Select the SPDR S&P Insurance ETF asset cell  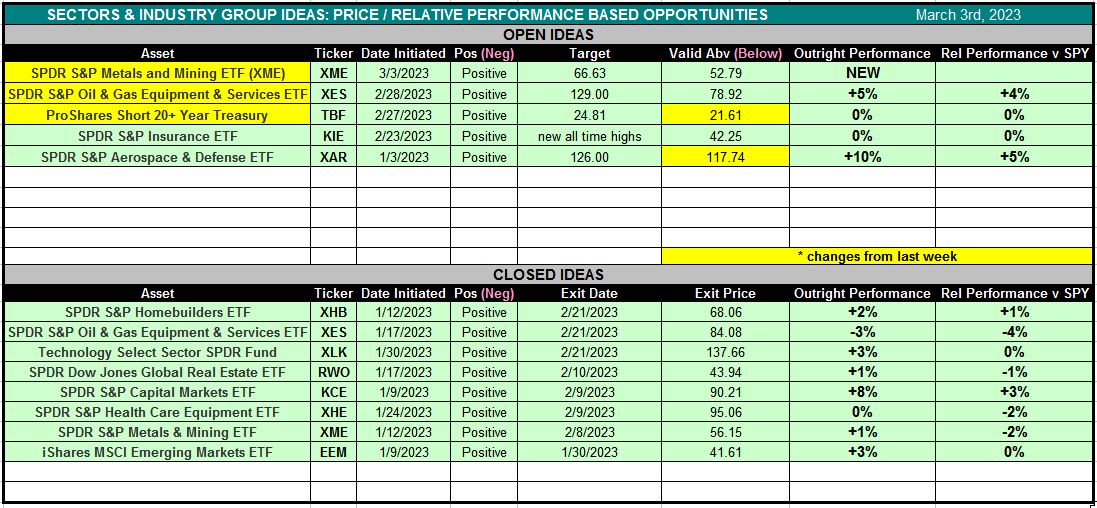157,136
